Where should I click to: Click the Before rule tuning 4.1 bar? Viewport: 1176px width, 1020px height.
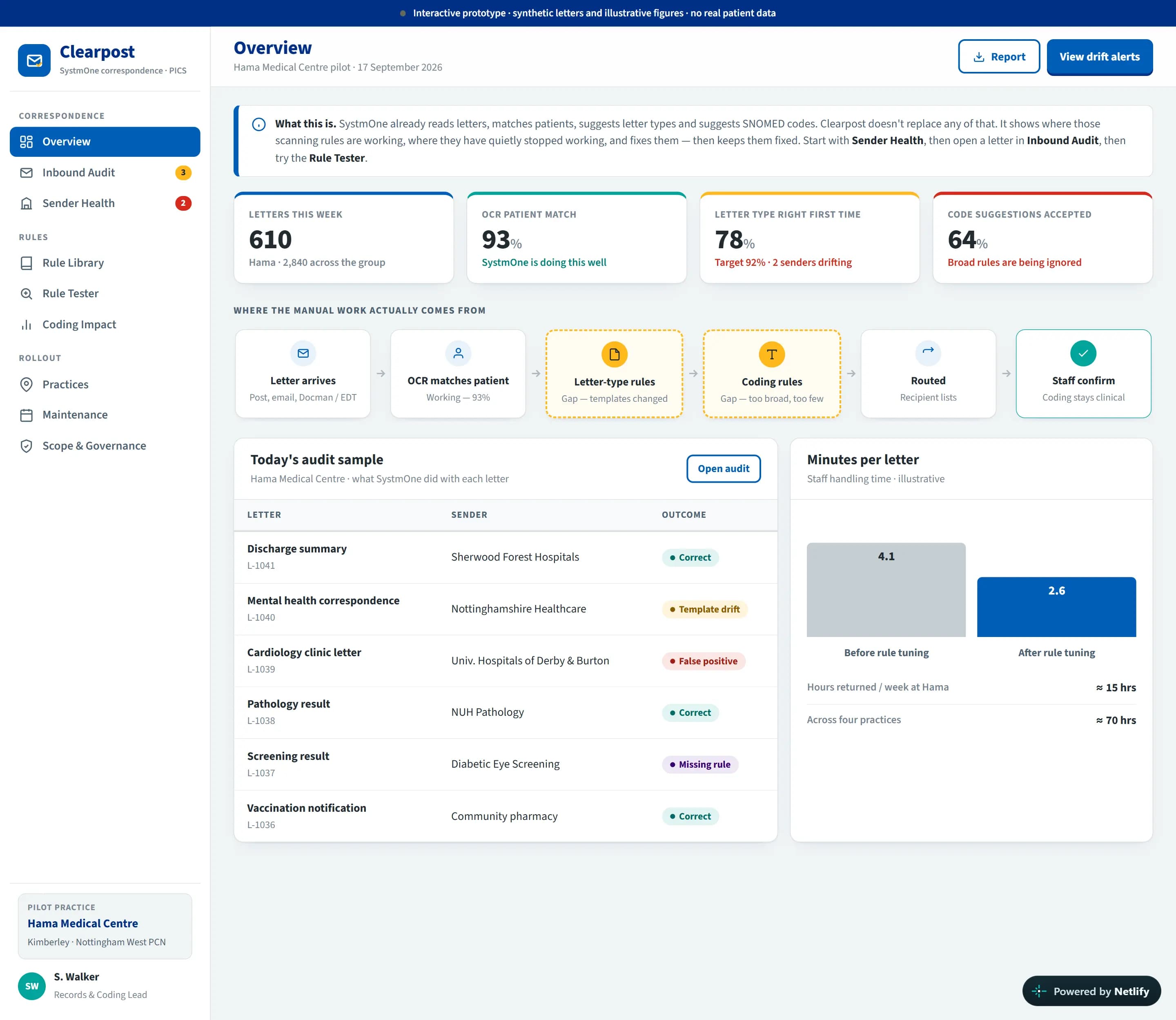tap(886, 590)
